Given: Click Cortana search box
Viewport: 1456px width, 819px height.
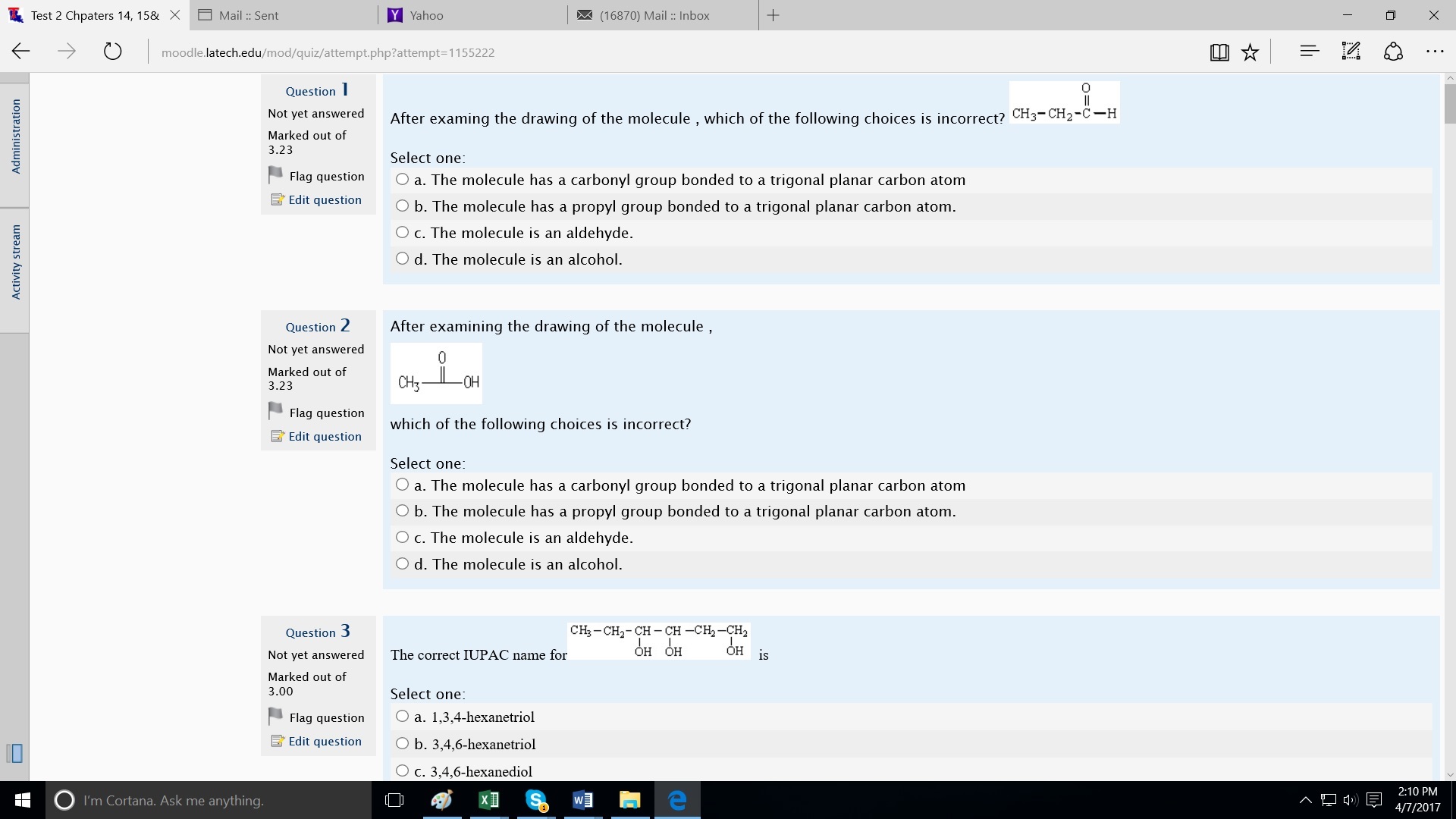Looking at the screenshot, I should tap(209, 800).
